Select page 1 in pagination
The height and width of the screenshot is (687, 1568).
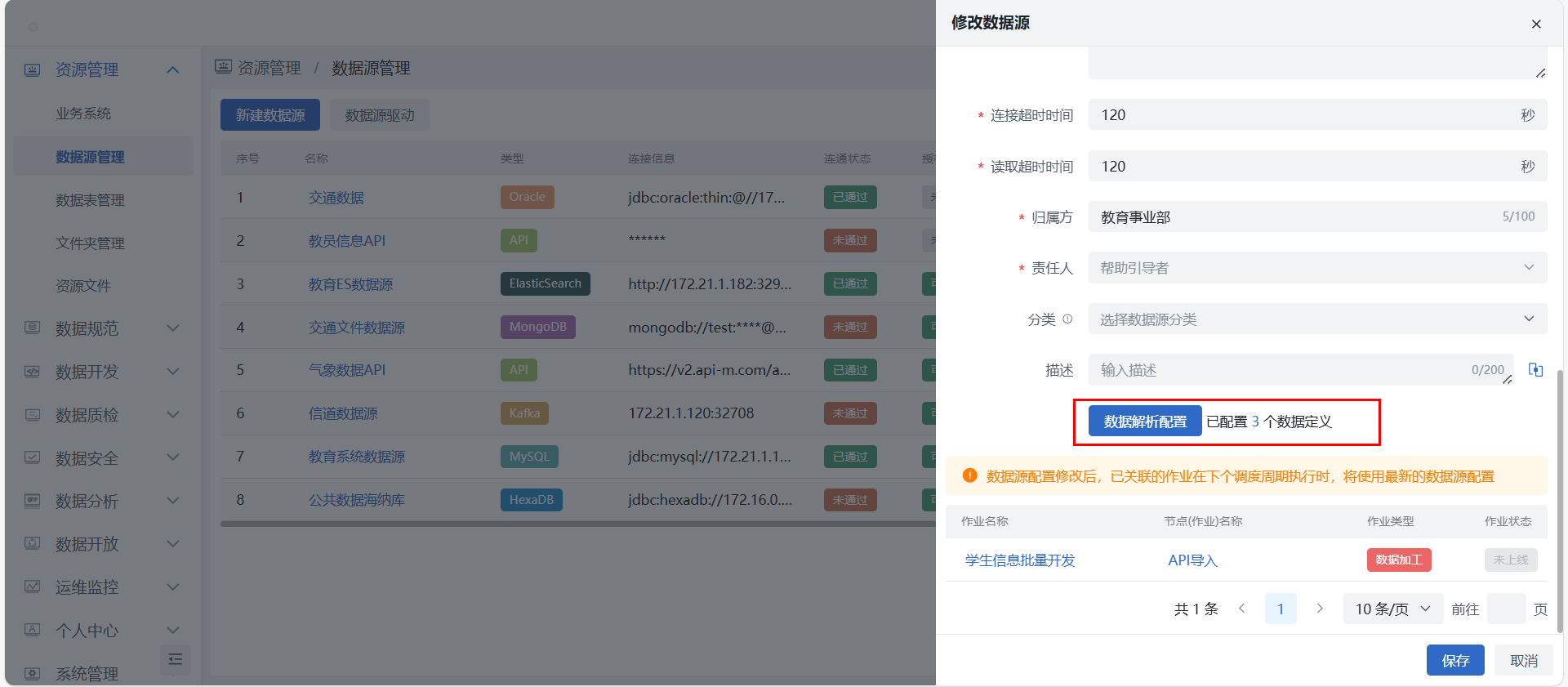point(1281,609)
